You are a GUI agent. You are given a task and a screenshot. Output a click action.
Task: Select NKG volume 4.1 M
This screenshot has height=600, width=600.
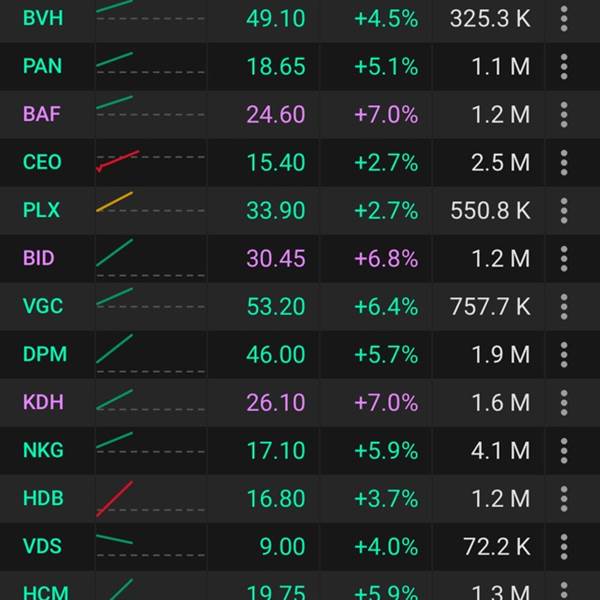(x=500, y=450)
